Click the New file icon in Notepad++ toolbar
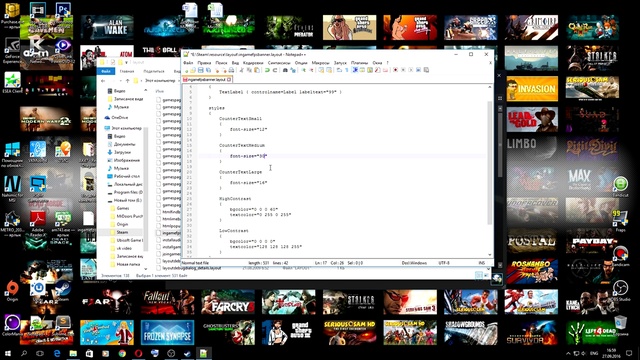 [186, 70]
